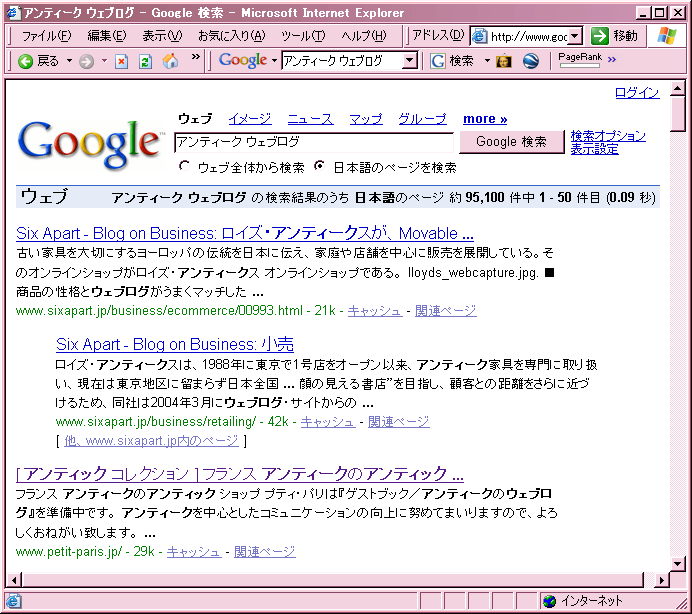Open result Six Apart - Blog on Business: 小売
This screenshot has width=692, height=614.
(175, 344)
